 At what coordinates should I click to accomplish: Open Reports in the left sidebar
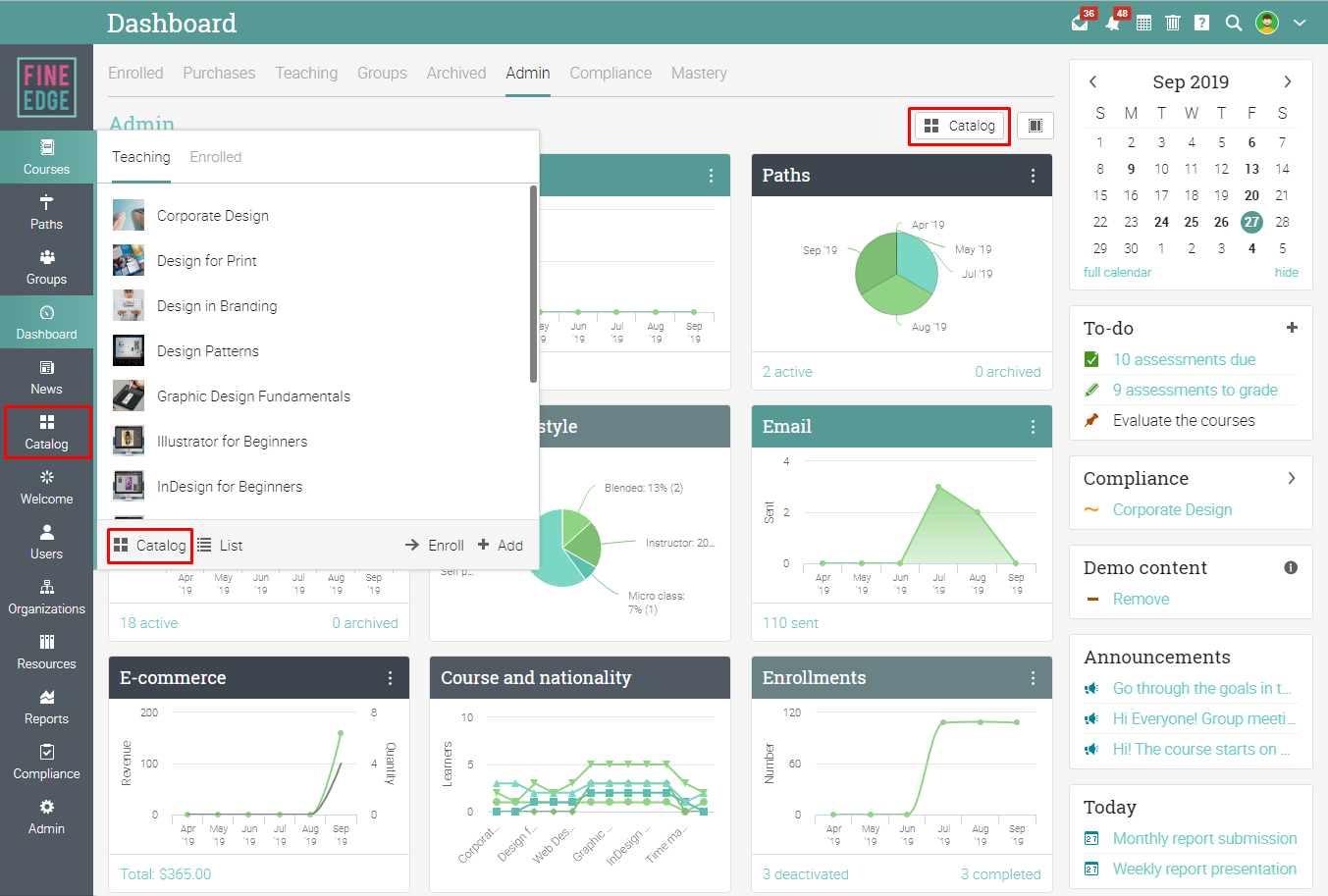point(46,708)
